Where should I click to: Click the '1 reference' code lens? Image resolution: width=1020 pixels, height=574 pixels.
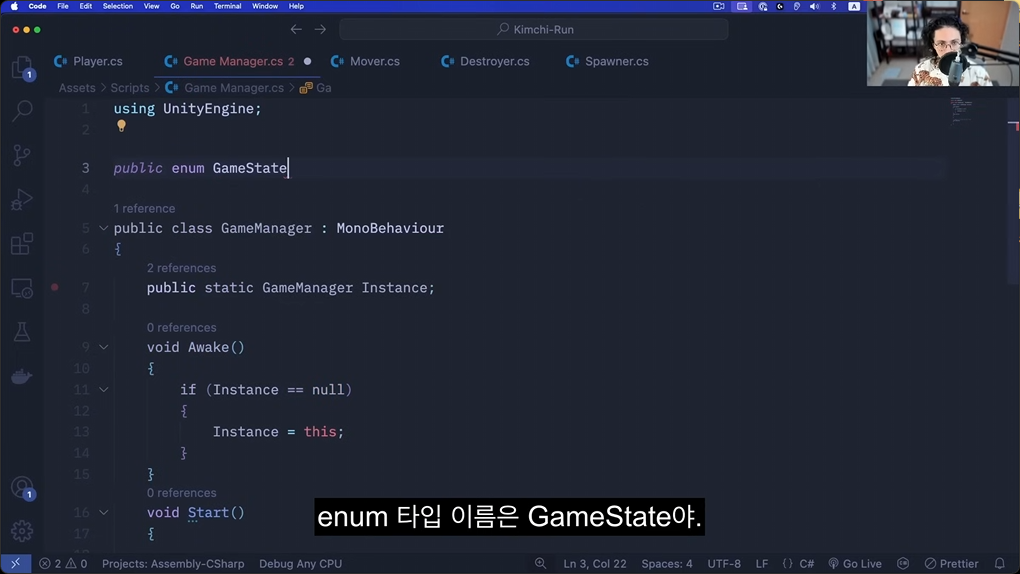coord(144,208)
